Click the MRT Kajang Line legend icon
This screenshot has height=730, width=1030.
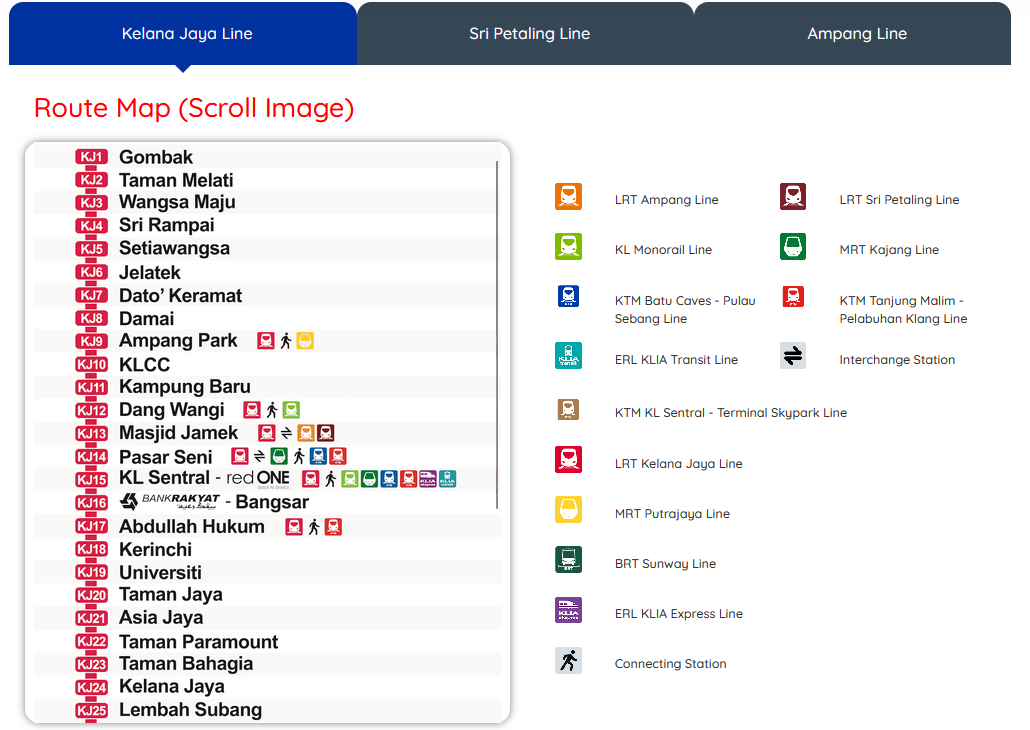tap(793, 246)
